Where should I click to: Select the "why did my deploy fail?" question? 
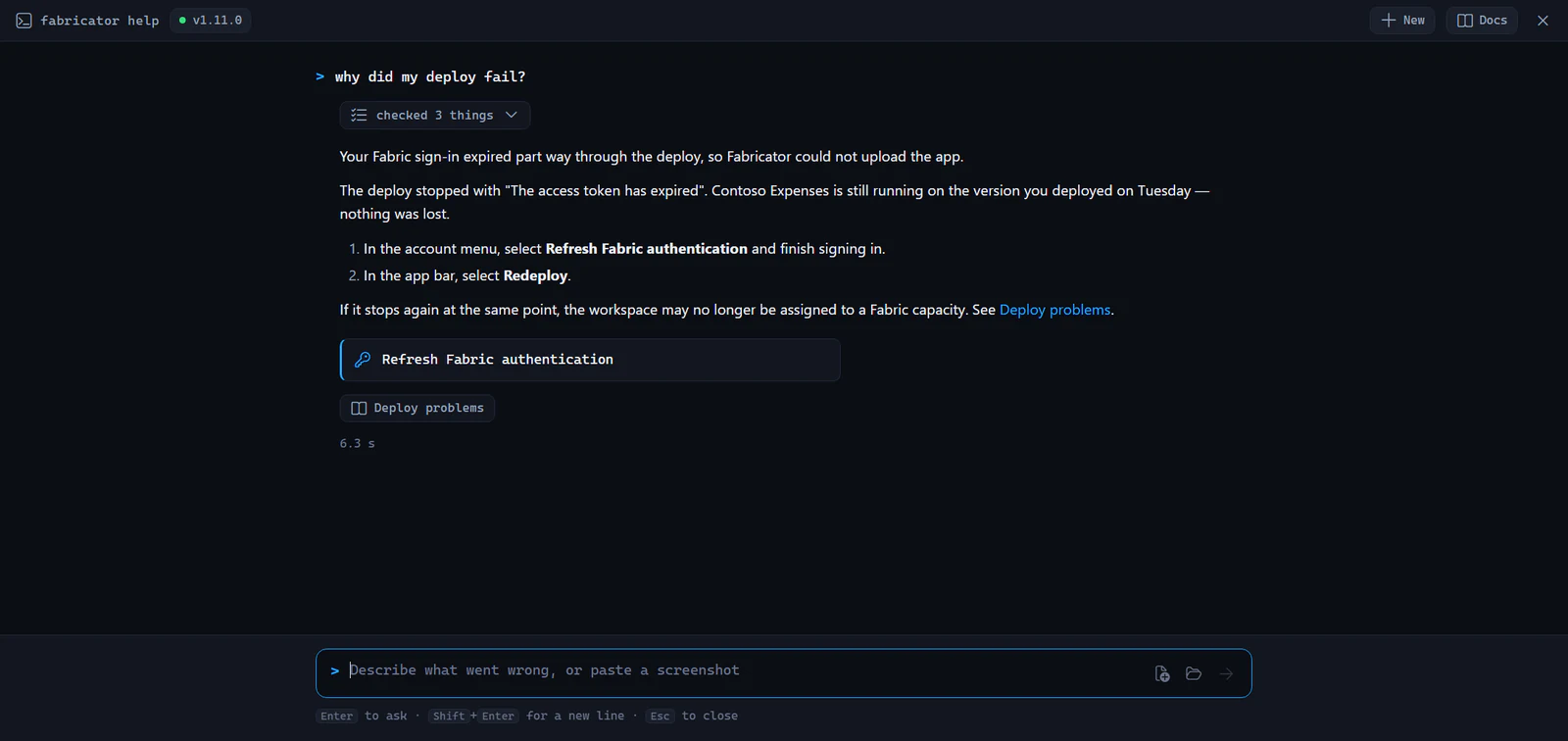pos(430,76)
